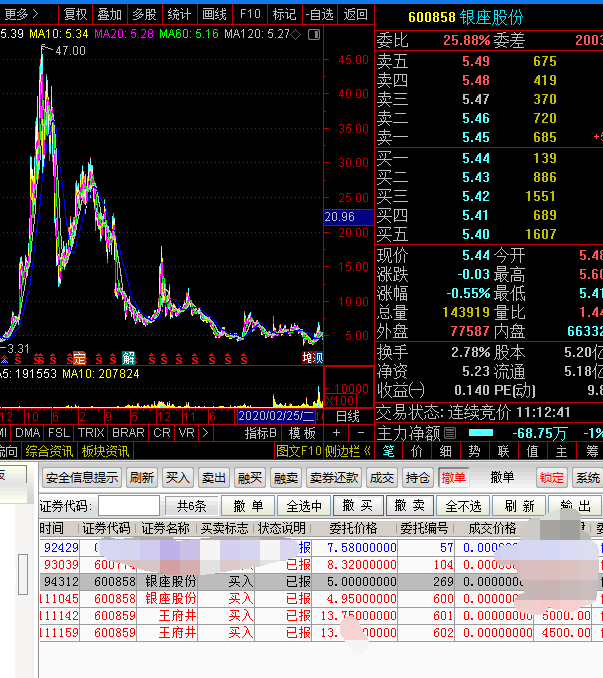Switch to CR indicator tab
The width and height of the screenshot is (603, 678).
162,432
